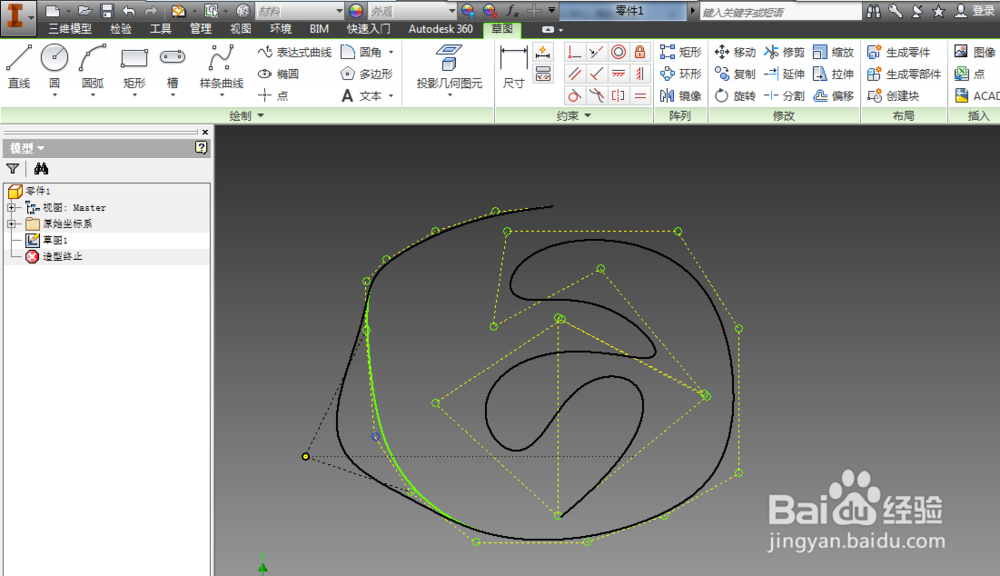Expand the 约束 panel dropdown arrow

[x=587, y=115]
